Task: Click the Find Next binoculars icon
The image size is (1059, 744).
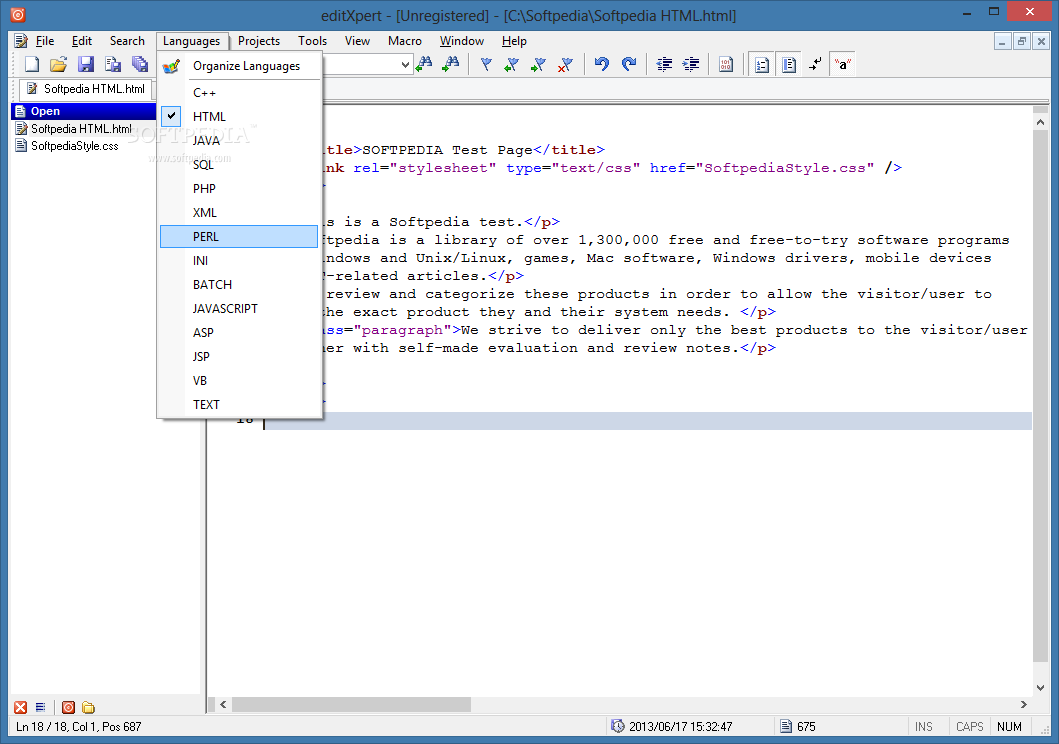Action: coord(451,64)
